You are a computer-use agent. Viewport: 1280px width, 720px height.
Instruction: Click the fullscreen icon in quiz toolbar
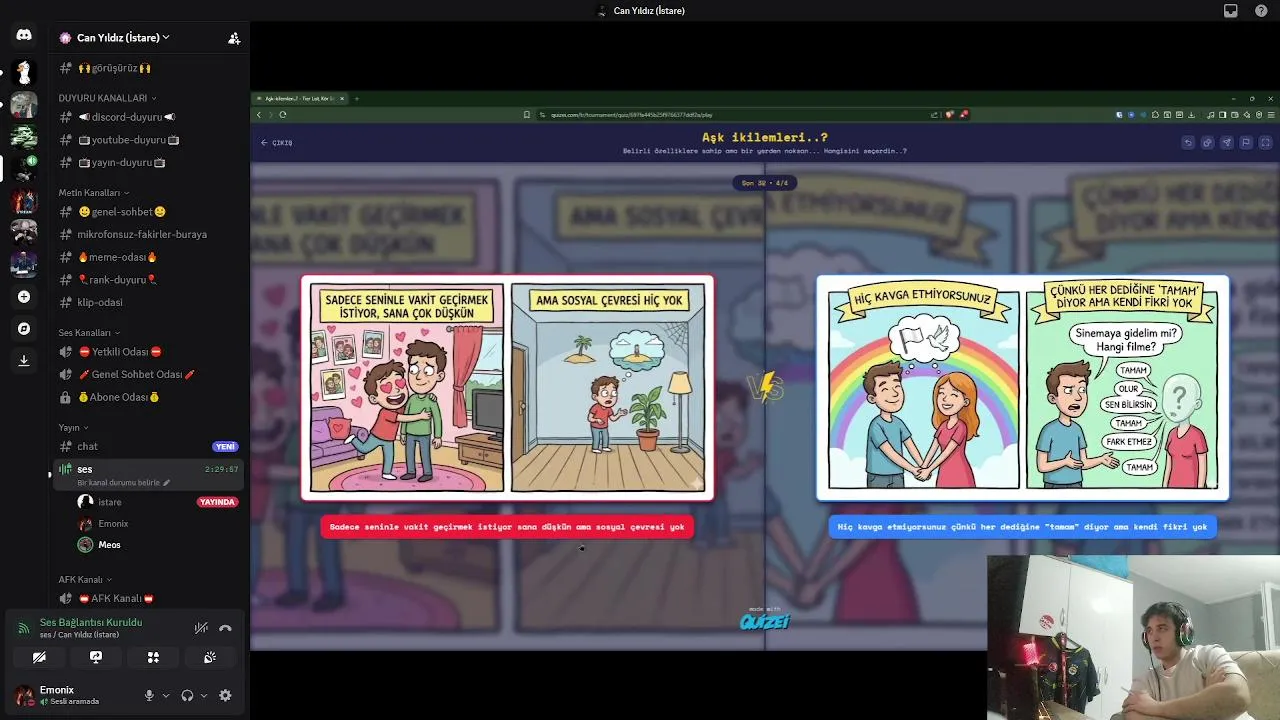(1265, 143)
